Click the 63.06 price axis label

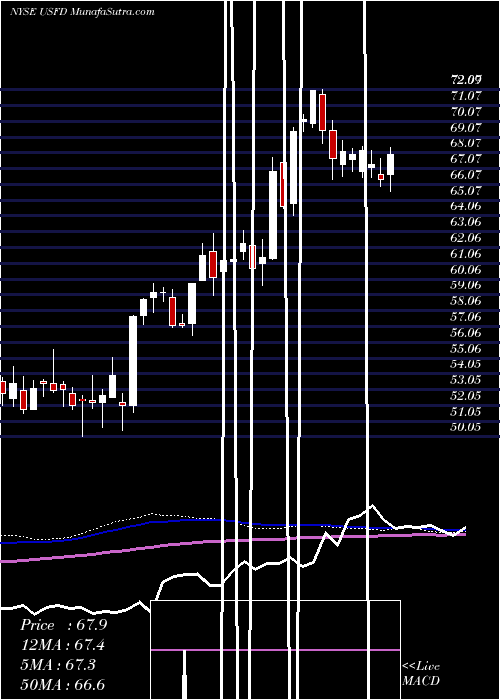[x=466, y=222]
